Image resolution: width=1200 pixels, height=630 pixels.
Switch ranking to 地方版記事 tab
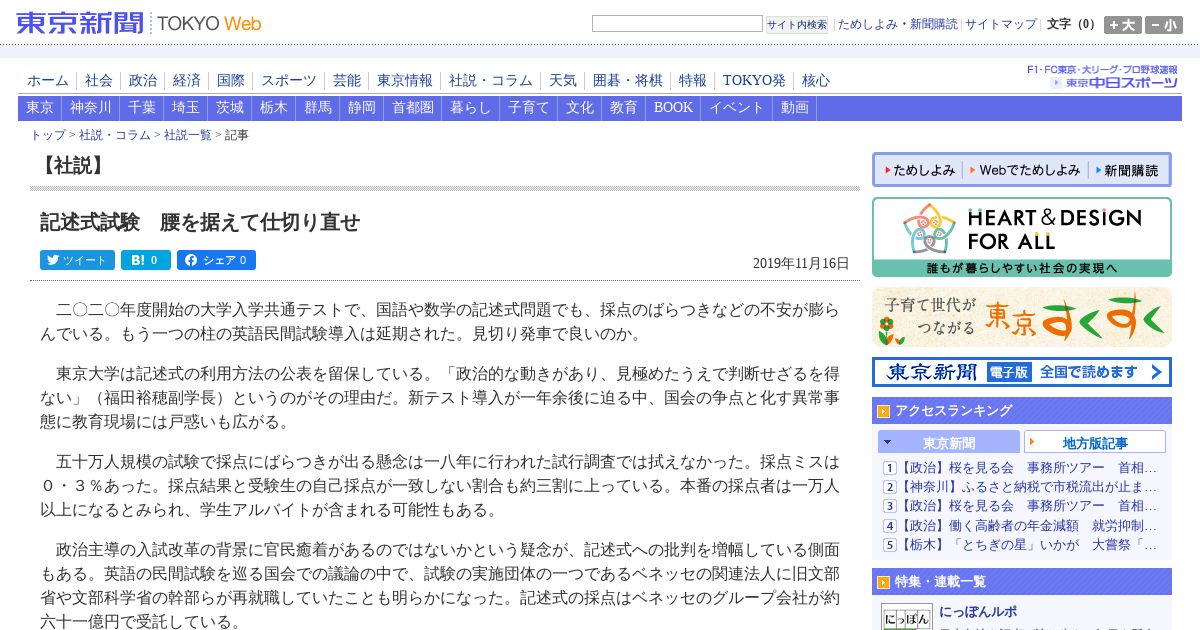pos(1095,442)
